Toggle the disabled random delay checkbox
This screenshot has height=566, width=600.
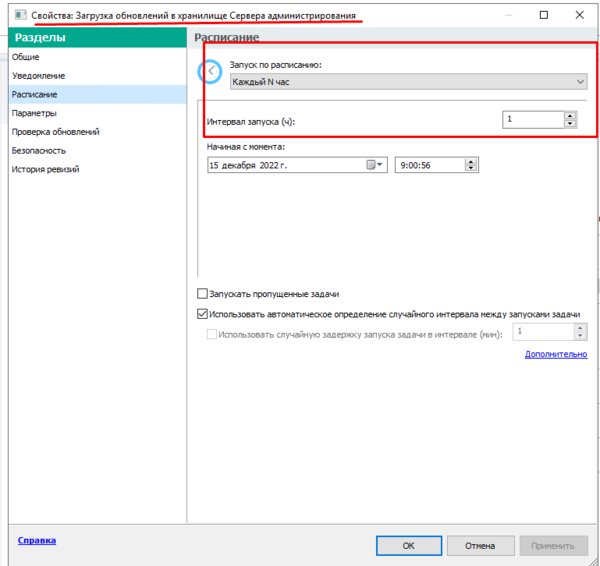coord(211,334)
